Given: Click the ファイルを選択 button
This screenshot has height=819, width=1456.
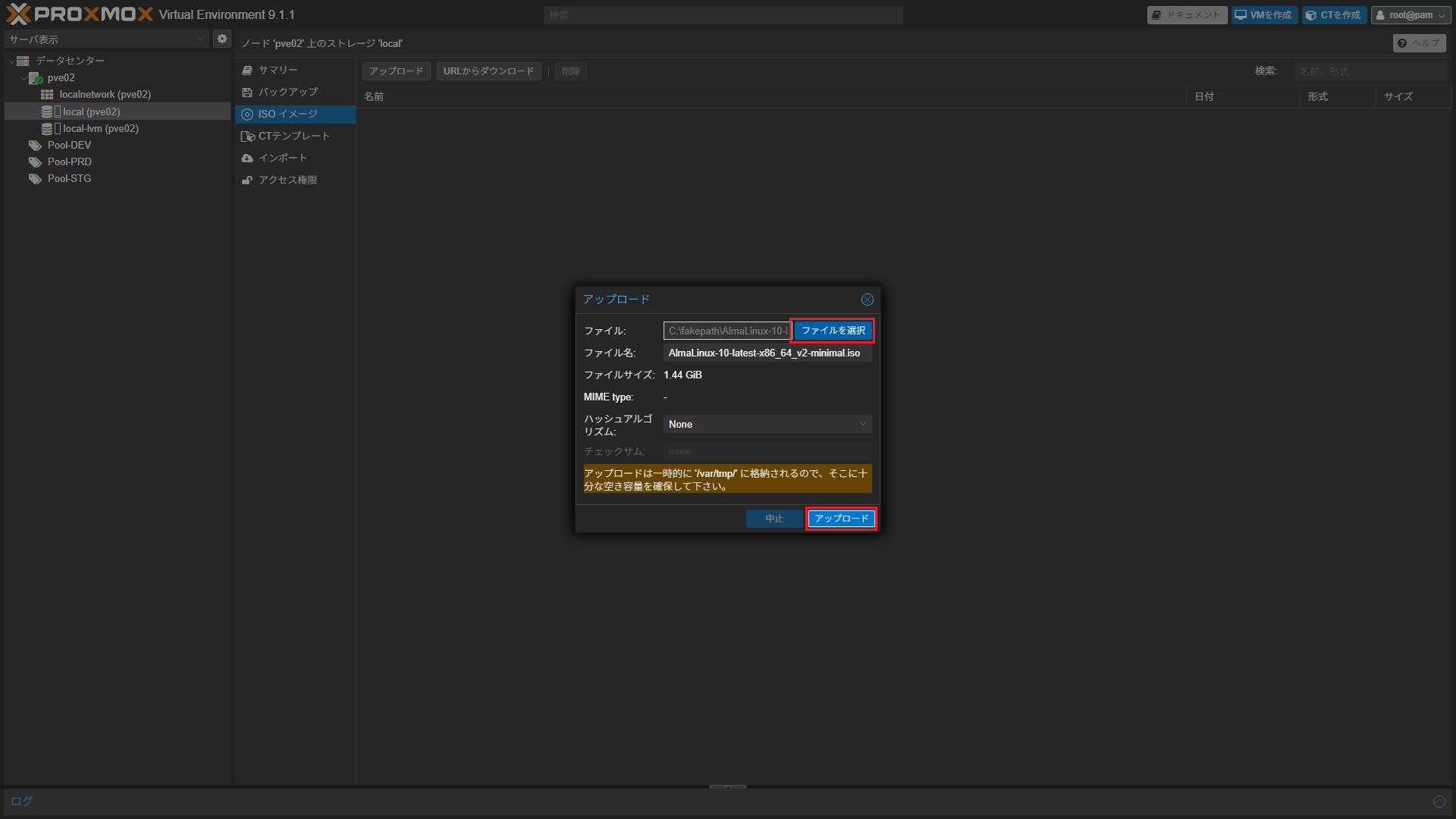Looking at the screenshot, I should (x=833, y=331).
